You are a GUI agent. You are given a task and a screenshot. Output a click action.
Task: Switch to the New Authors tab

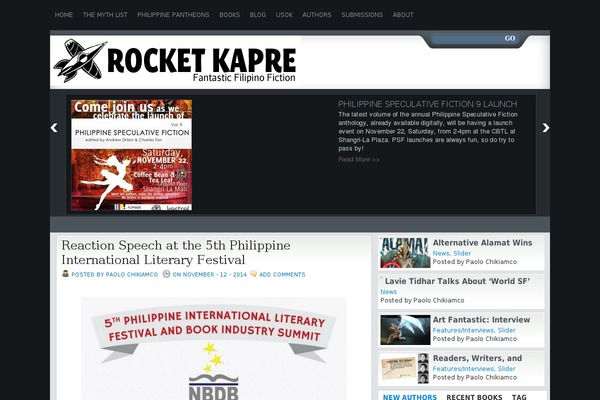(410, 397)
